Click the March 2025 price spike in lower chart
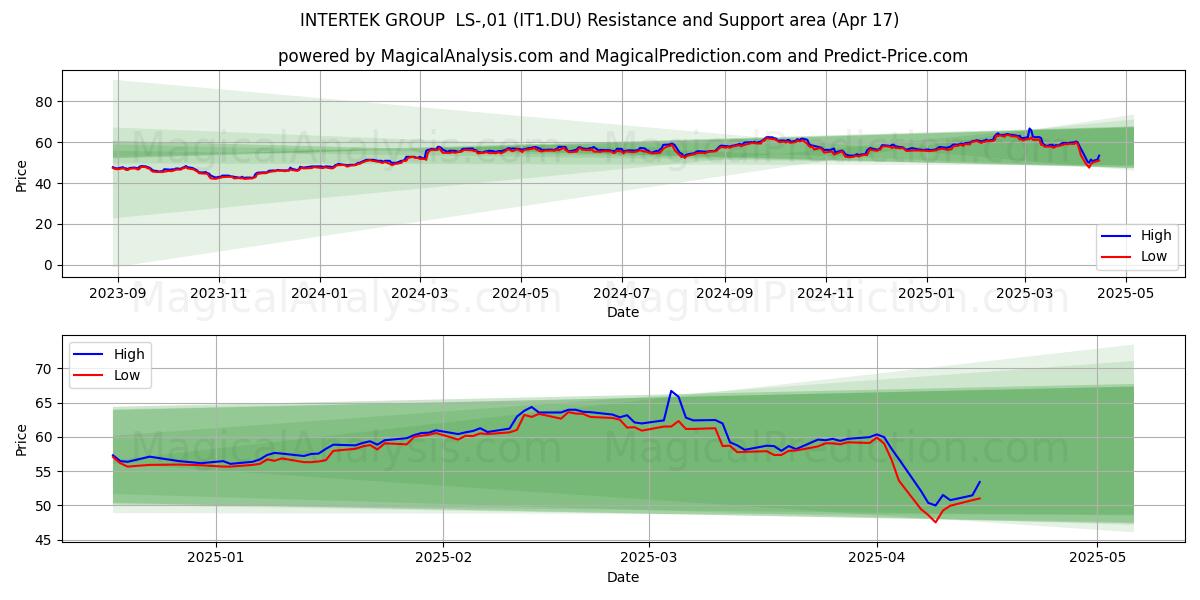 (x=671, y=391)
